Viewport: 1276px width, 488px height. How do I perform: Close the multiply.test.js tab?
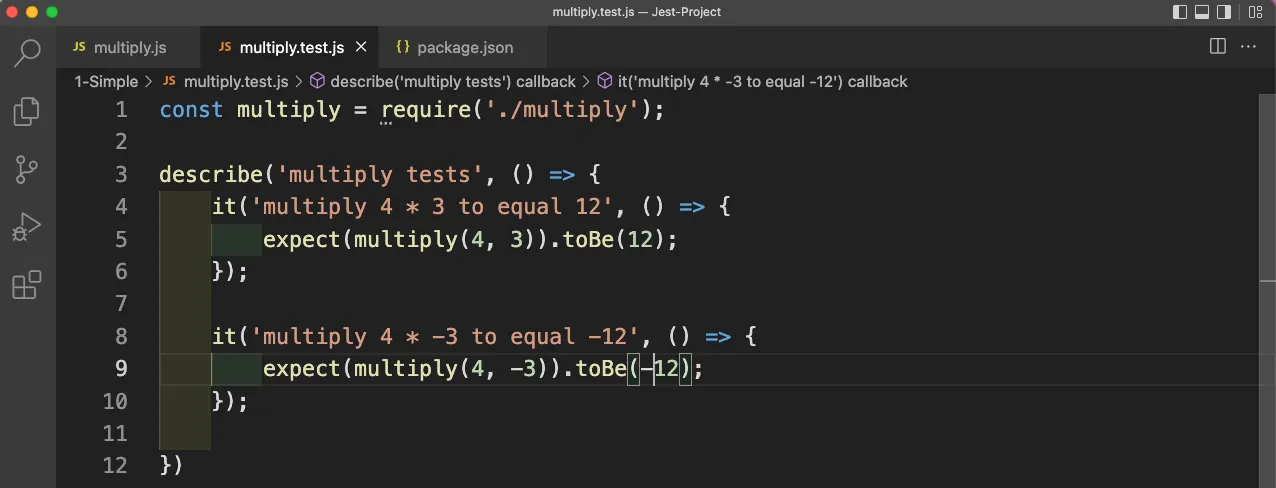[361, 47]
